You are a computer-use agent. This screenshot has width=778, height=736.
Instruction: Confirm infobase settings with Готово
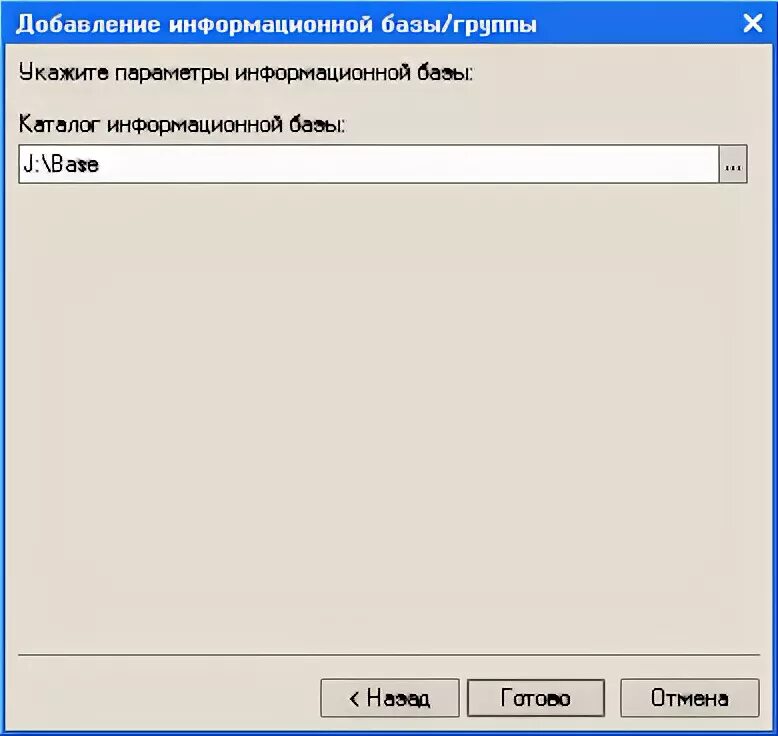click(x=536, y=698)
